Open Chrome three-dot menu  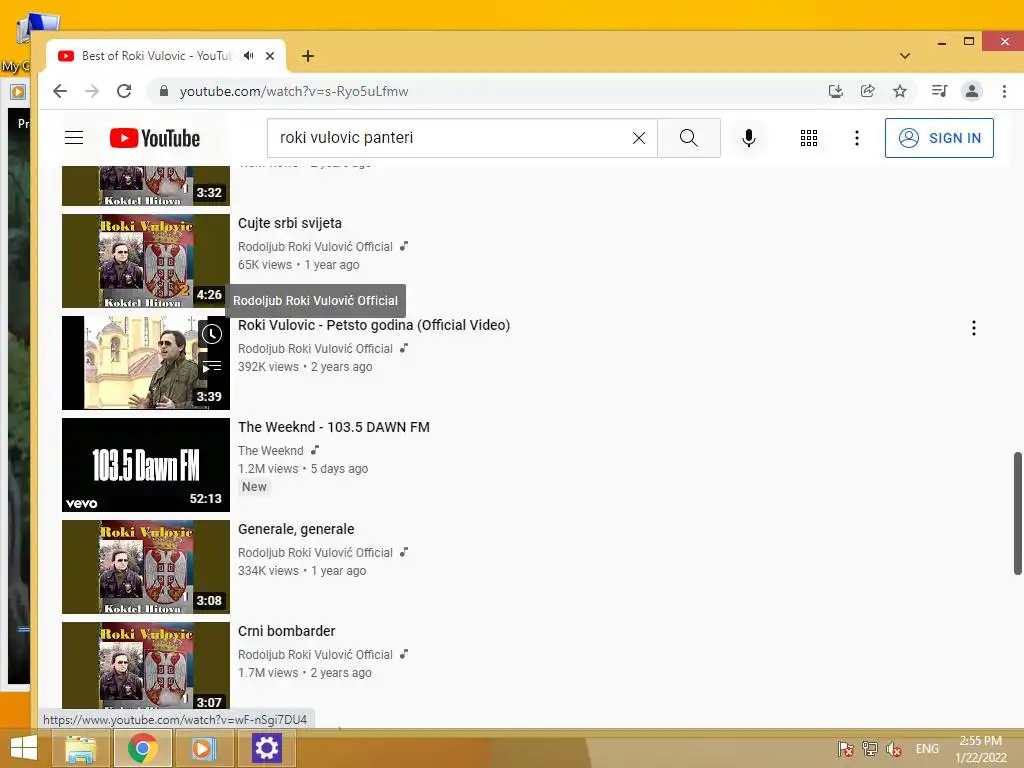1004,91
